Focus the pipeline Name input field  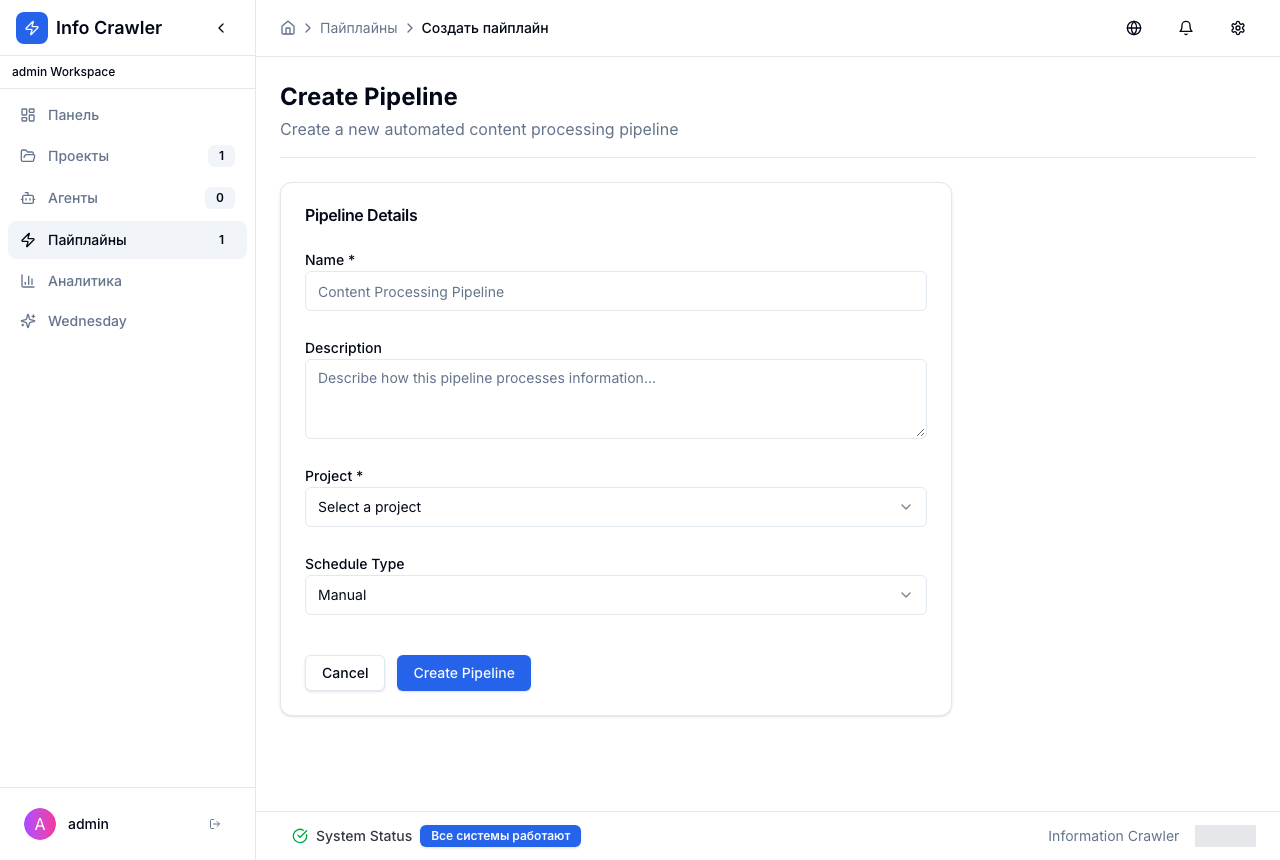(x=616, y=291)
